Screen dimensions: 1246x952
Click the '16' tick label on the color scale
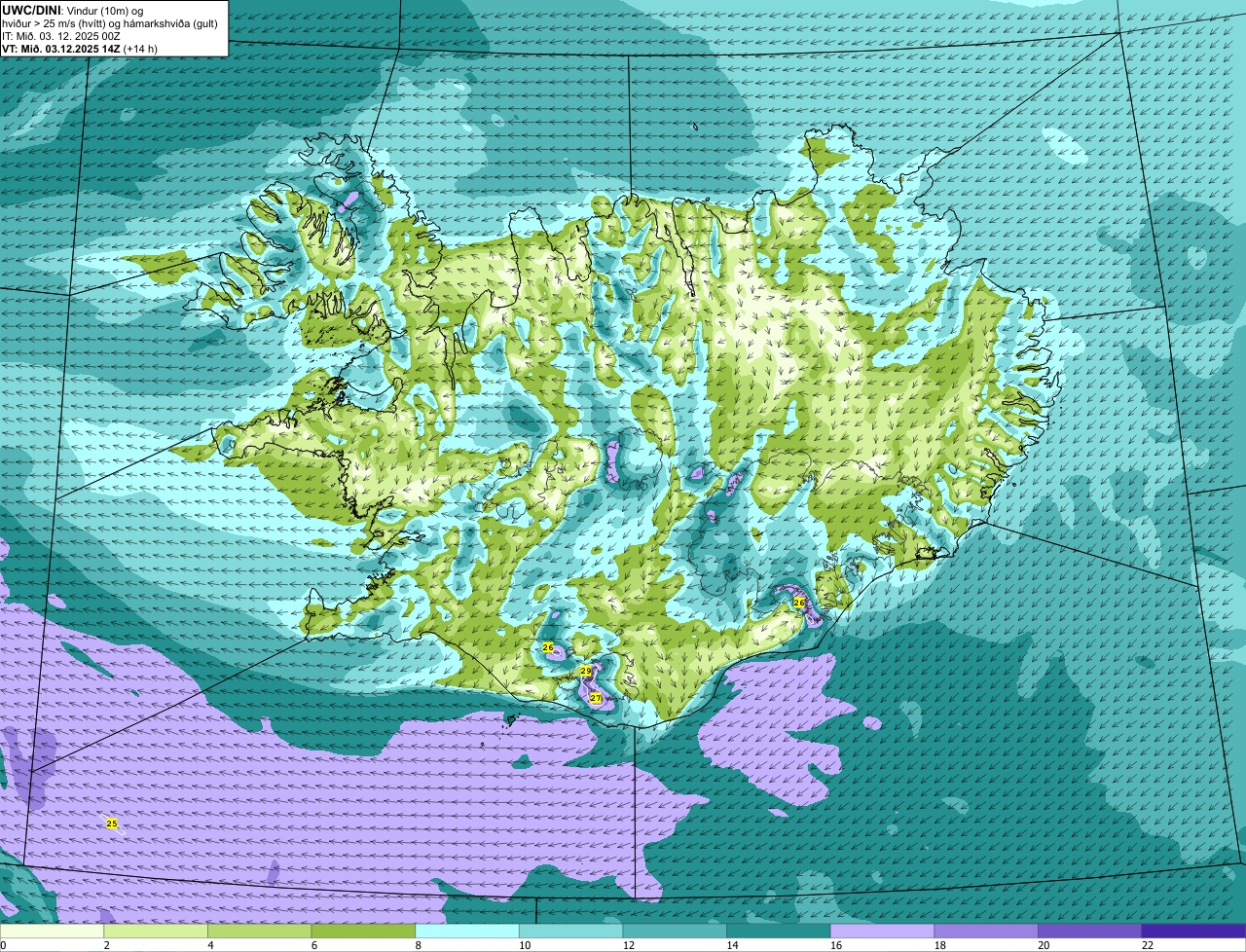pyautogui.click(x=836, y=945)
